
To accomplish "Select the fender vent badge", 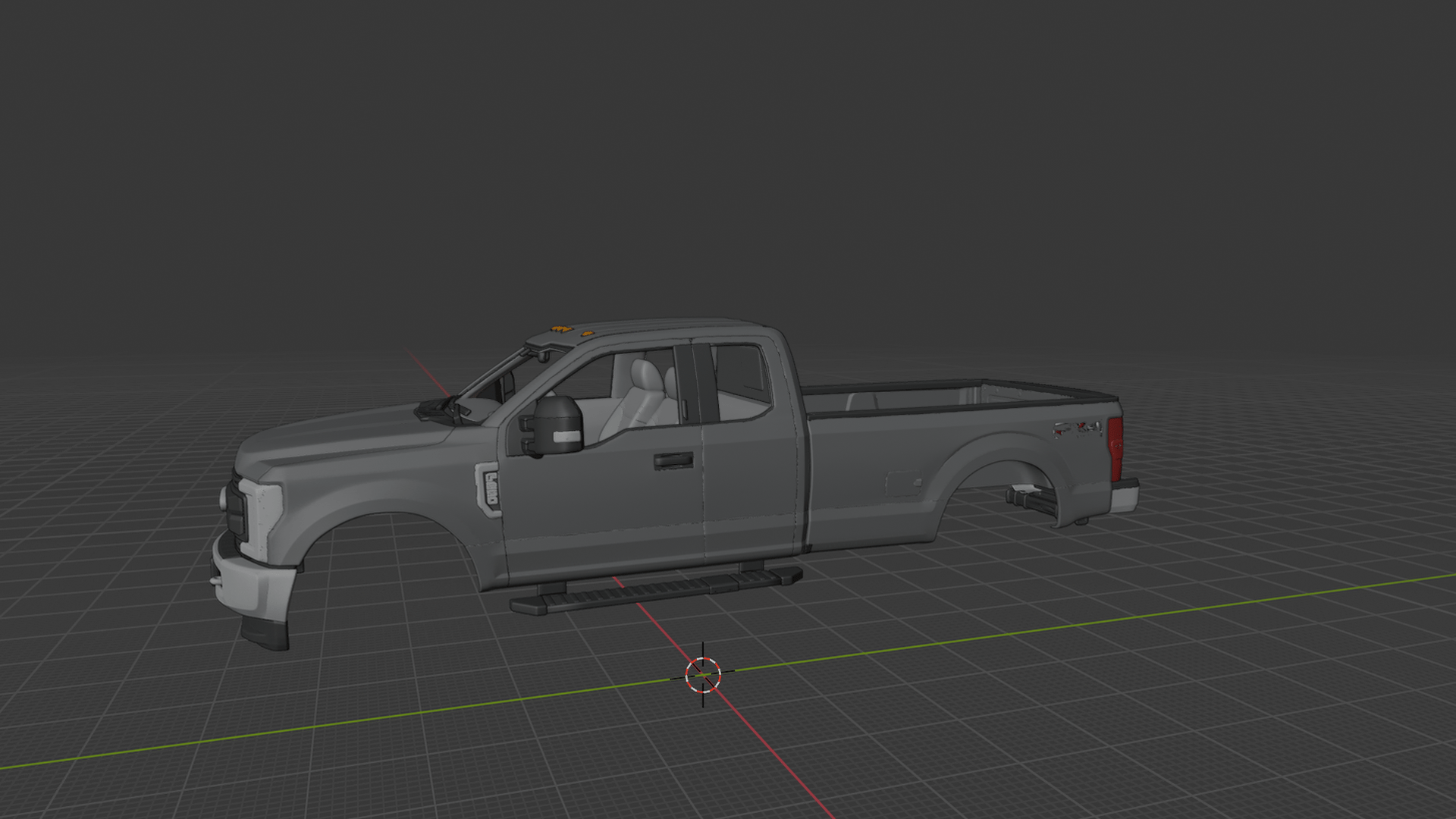I will (x=488, y=489).
